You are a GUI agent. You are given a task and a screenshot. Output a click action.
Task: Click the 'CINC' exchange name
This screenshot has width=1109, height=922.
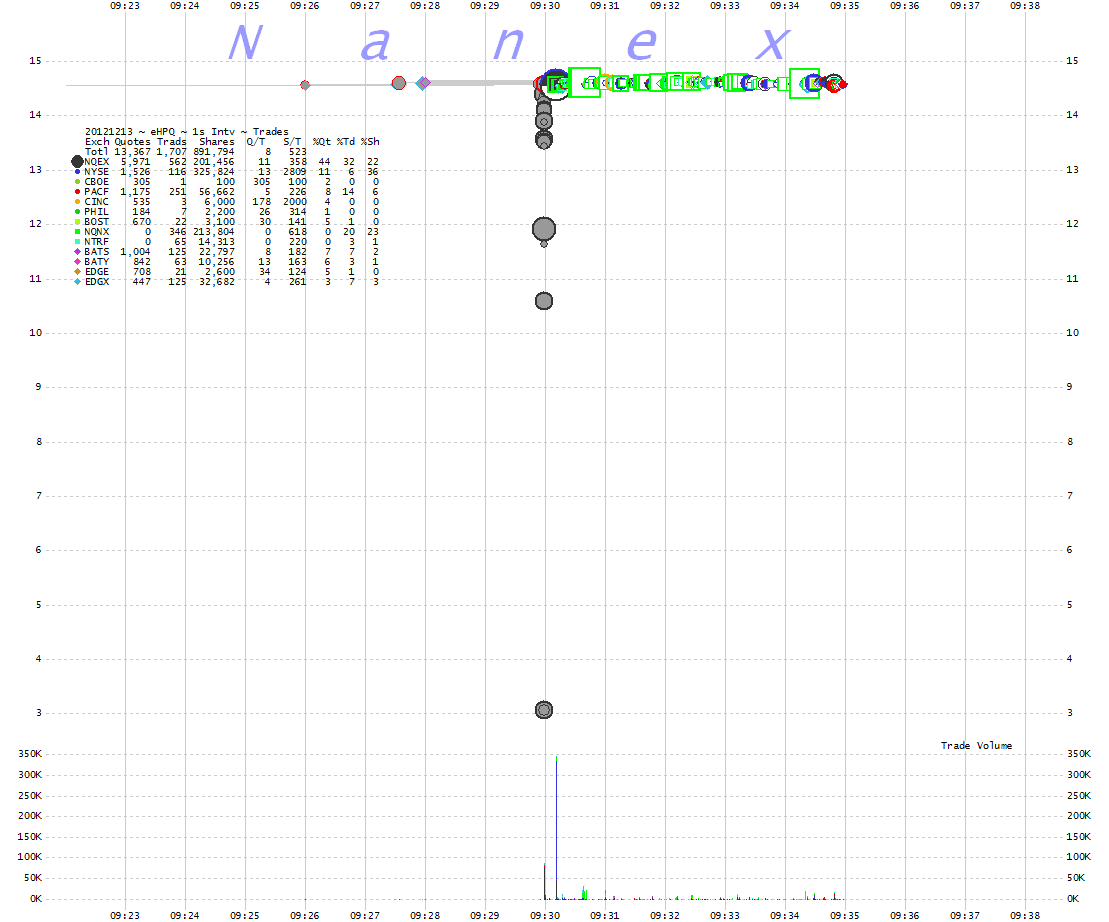(x=97, y=202)
